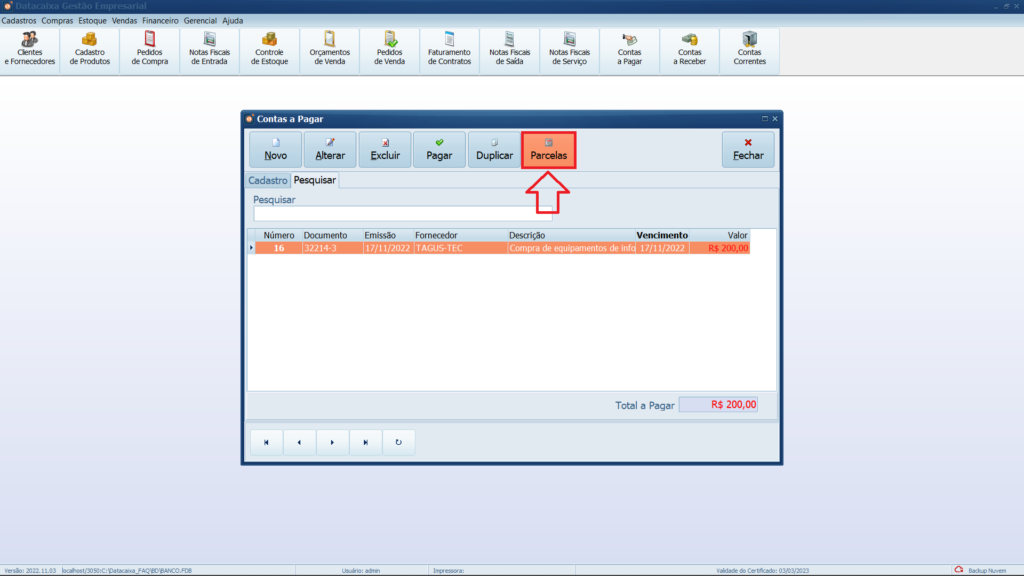Open Clientes e Fornecedores from toolbar

coord(30,49)
